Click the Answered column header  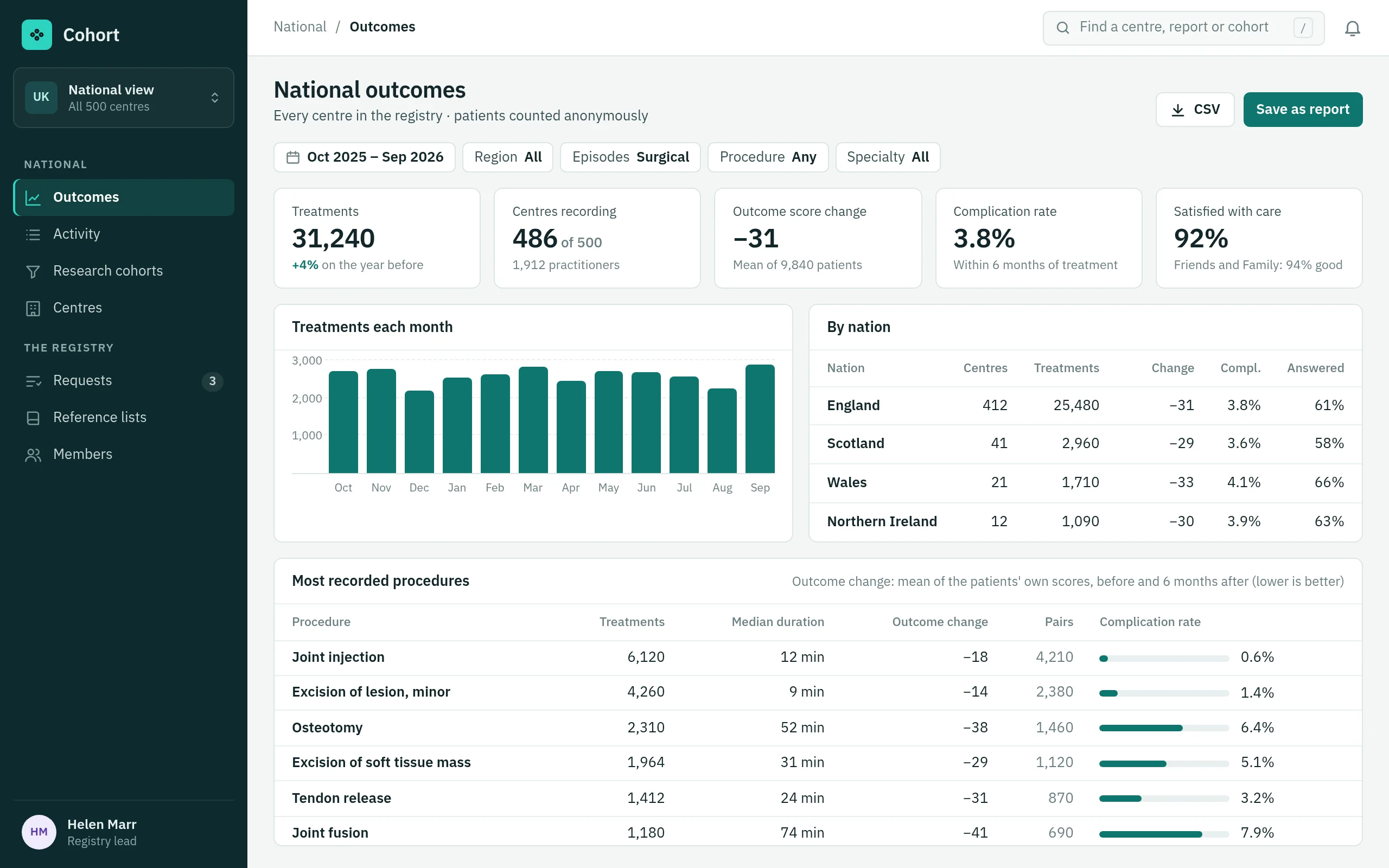click(x=1315, y=368)
